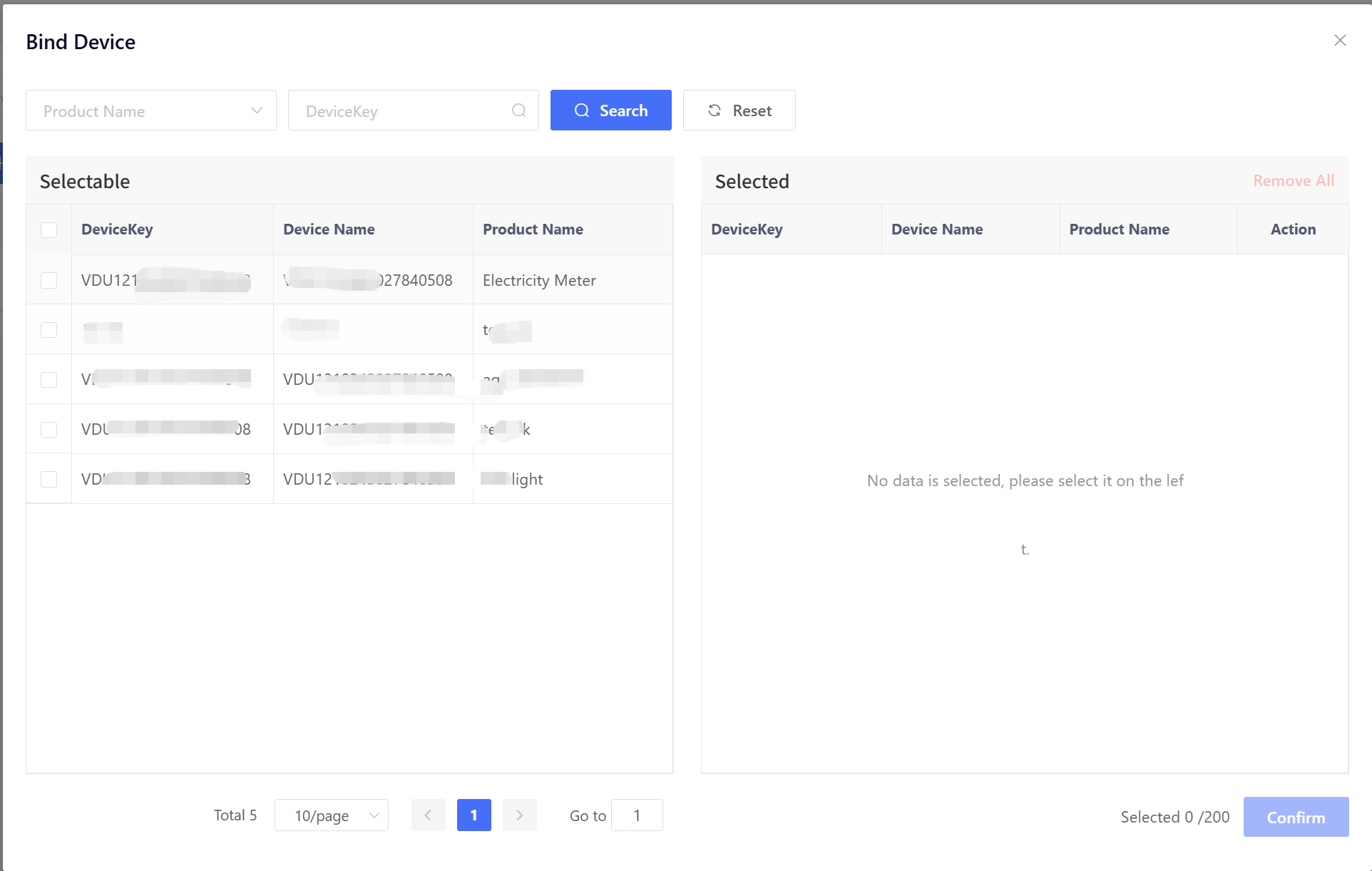This screenshot has height=871, width=1372.
Task: Click the Product Name dropdown chevron
Action: [x=257, y=110]
